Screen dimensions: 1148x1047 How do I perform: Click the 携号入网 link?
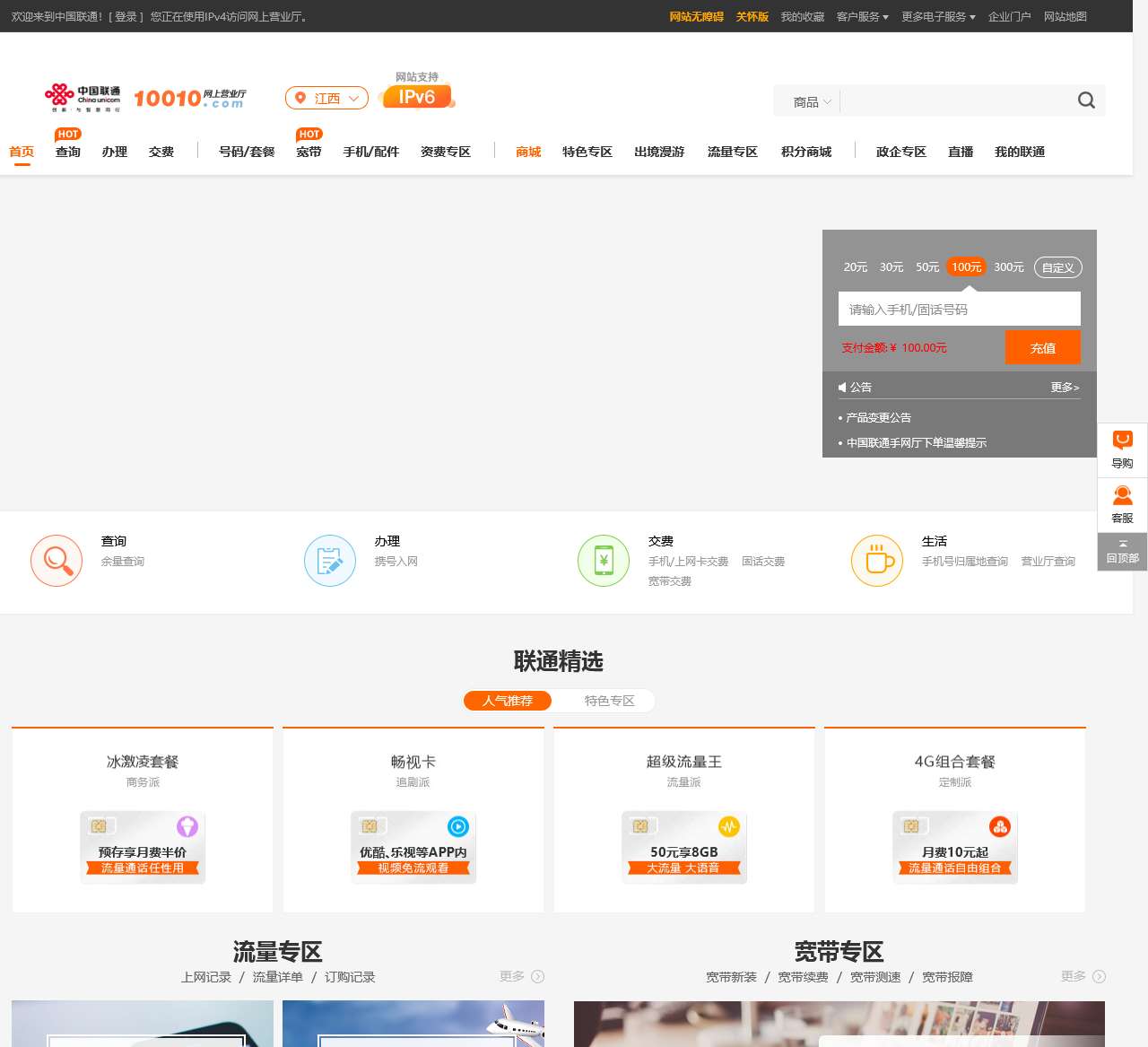[x=396, y=561]
